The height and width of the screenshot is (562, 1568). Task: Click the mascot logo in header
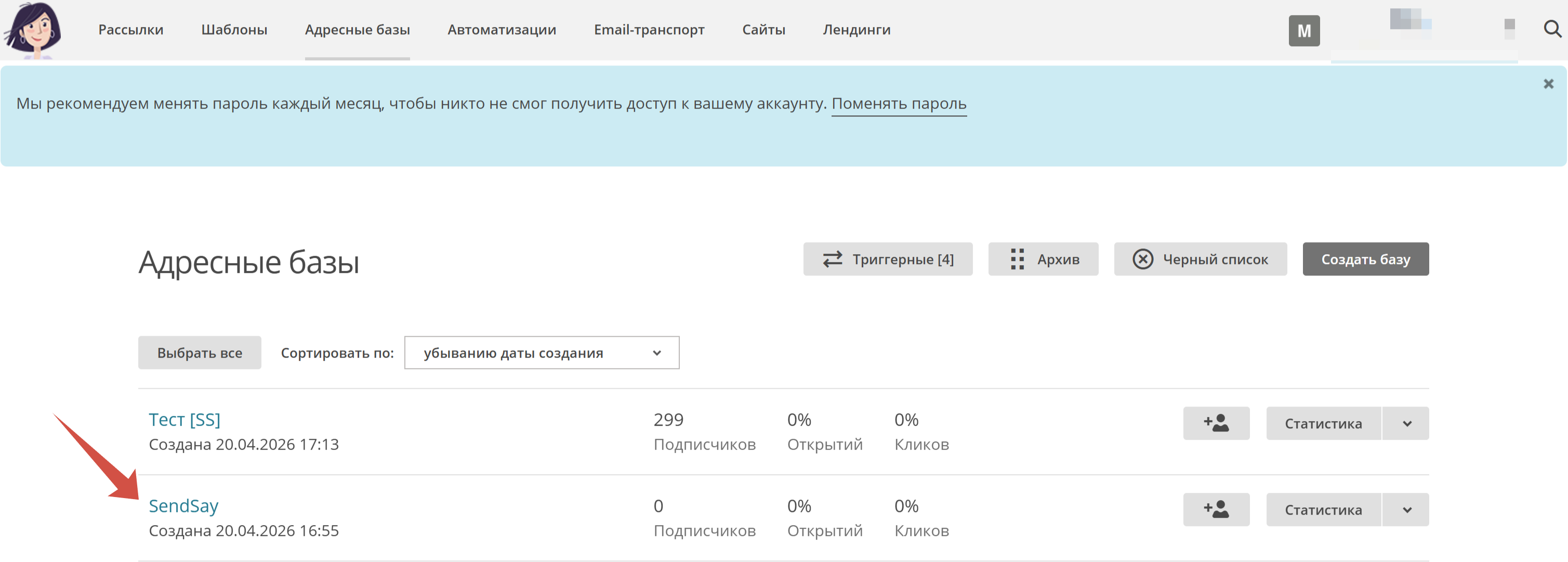[33, 30]
